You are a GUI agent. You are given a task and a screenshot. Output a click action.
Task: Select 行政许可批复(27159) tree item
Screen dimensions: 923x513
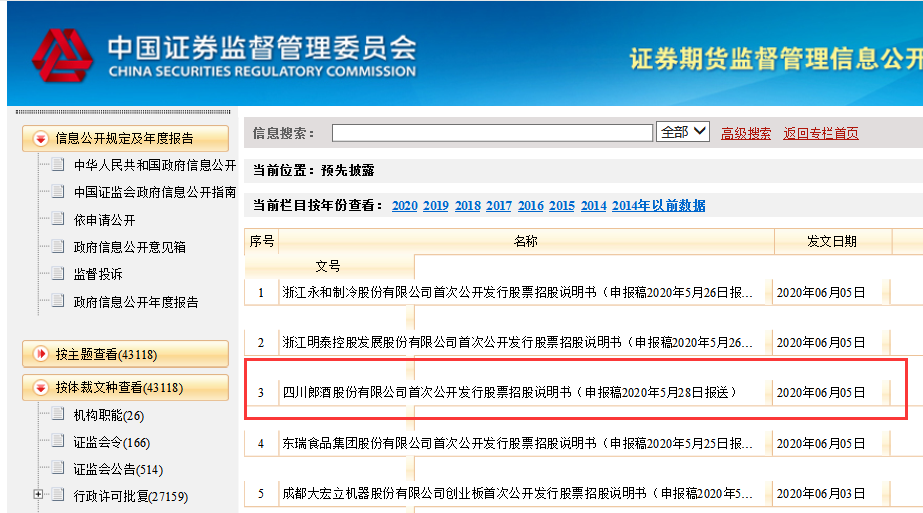coord(131,496)
